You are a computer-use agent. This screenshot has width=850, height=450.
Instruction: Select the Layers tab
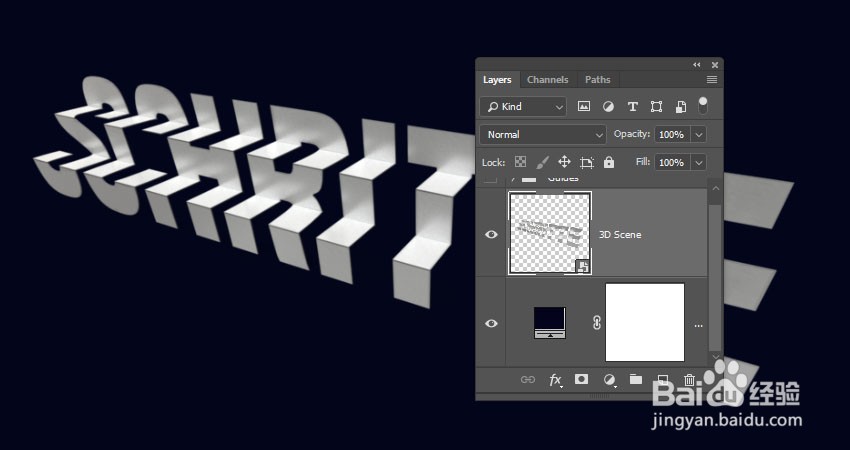point(497,80)
